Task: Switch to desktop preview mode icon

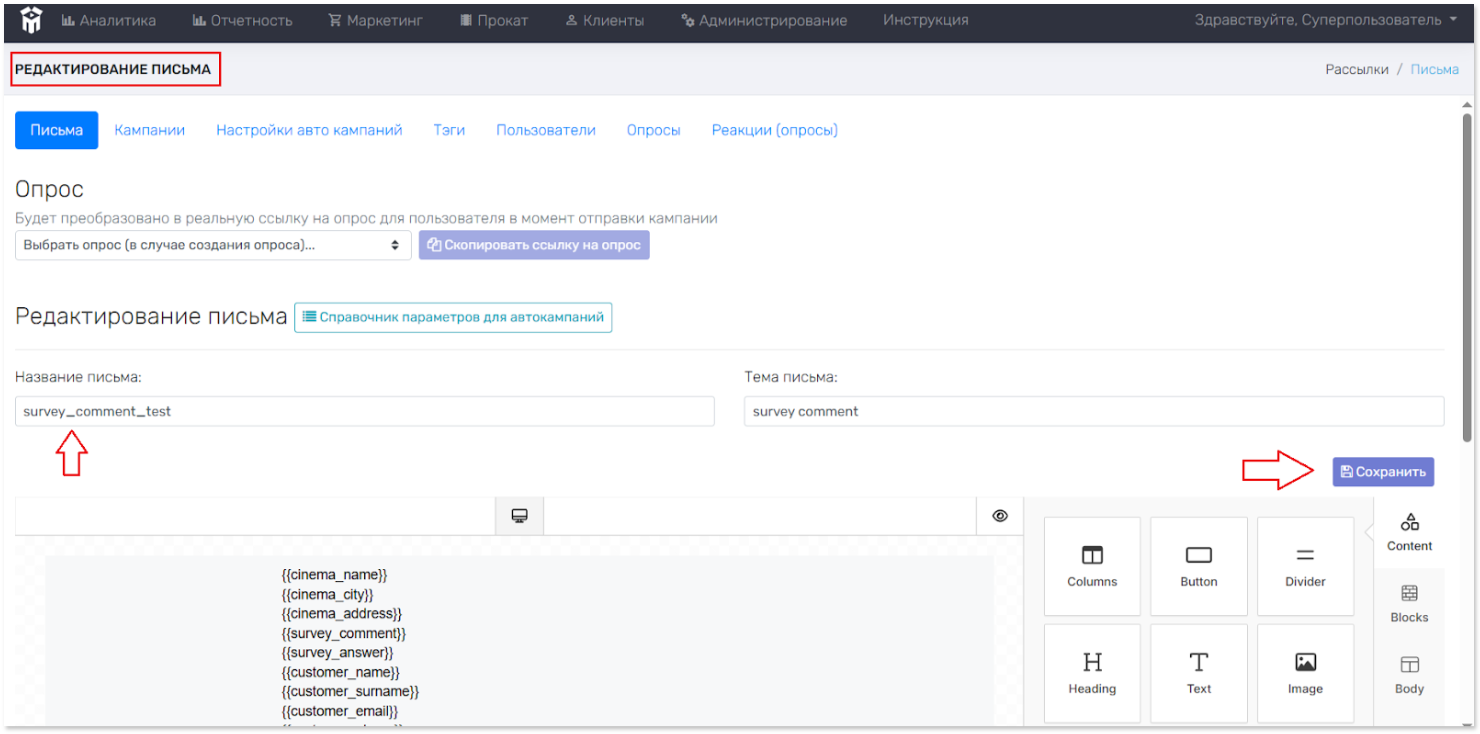Action: click(x=519, y=516)
